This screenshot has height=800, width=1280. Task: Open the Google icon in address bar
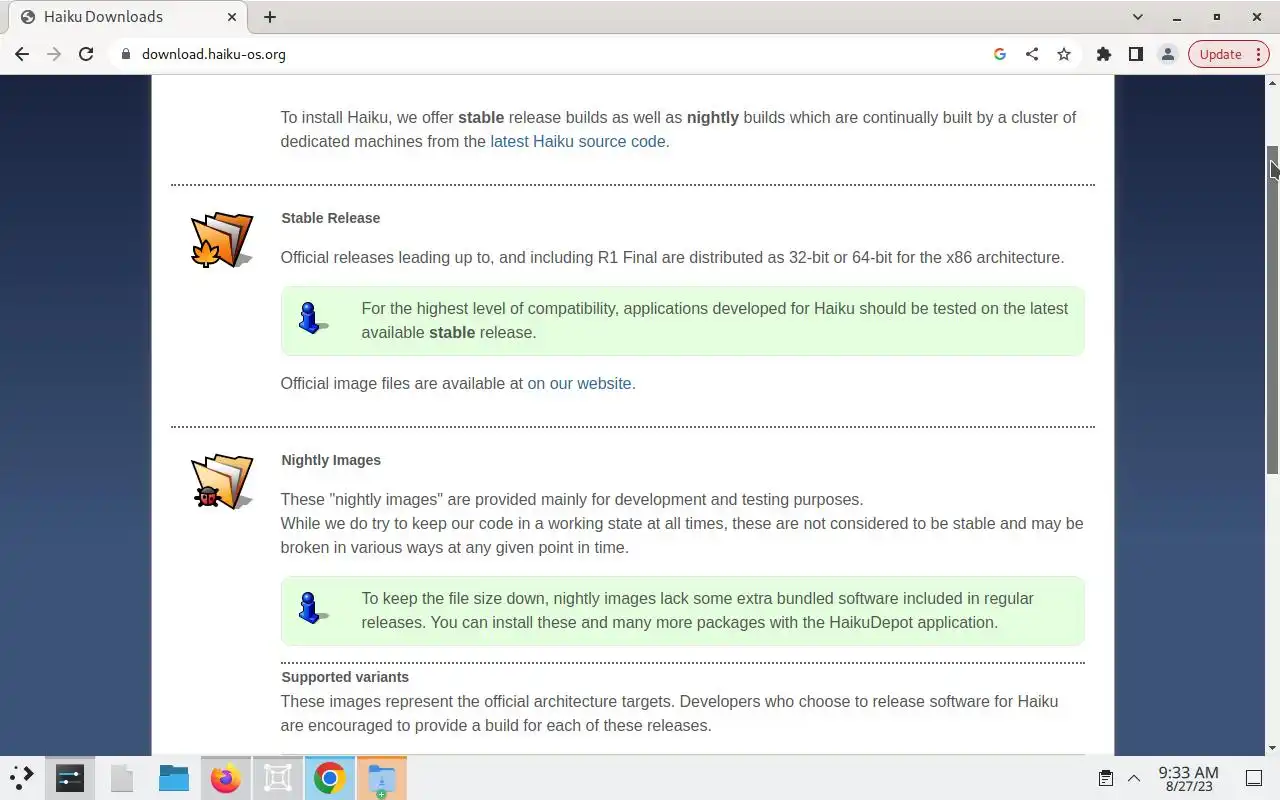coord(999,54)
